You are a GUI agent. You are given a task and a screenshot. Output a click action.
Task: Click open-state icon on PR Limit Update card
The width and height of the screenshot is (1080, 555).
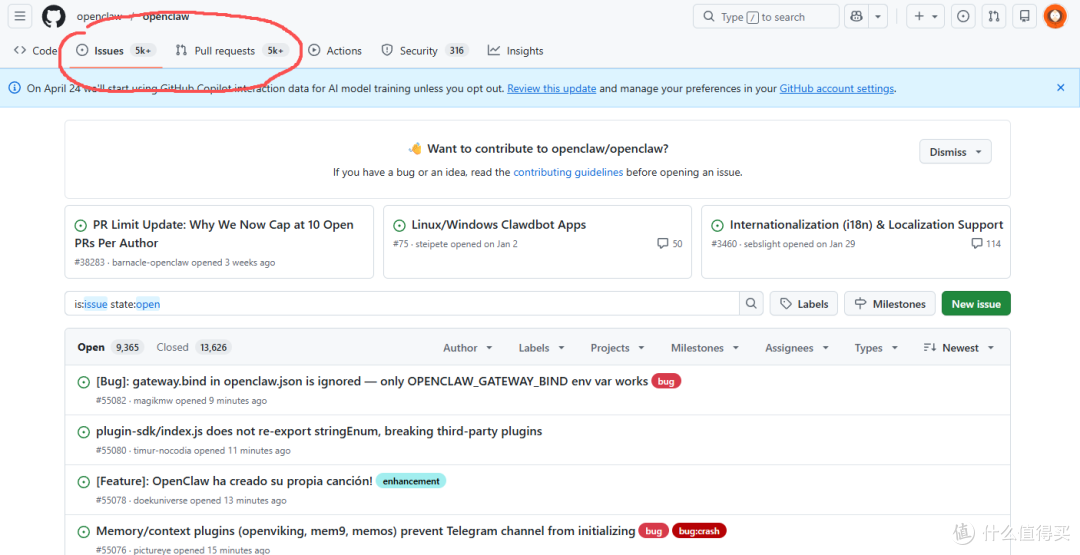[81, 225]
